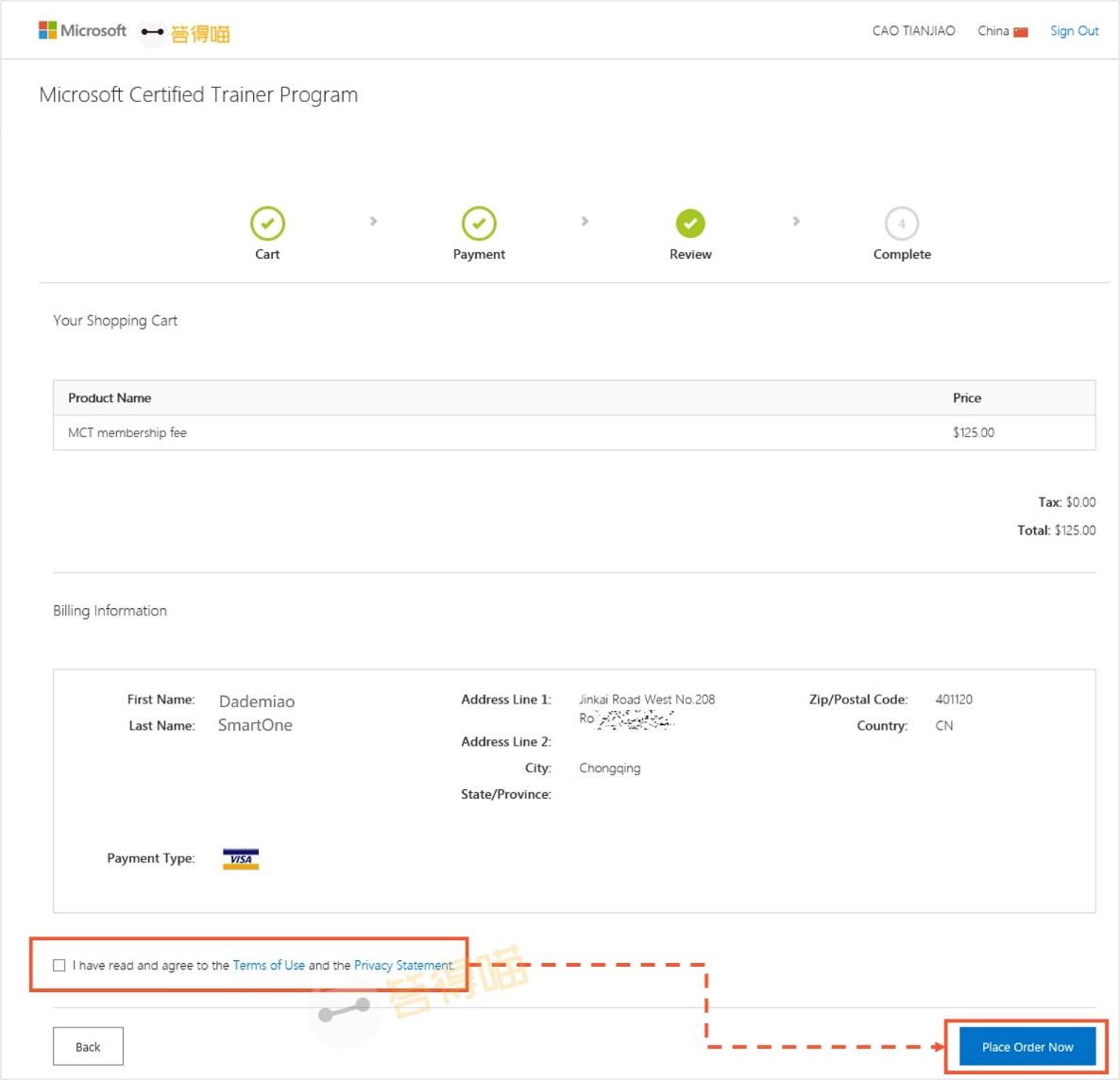
Task: Check the terms agreement checkbox
Action: [59, 965]
